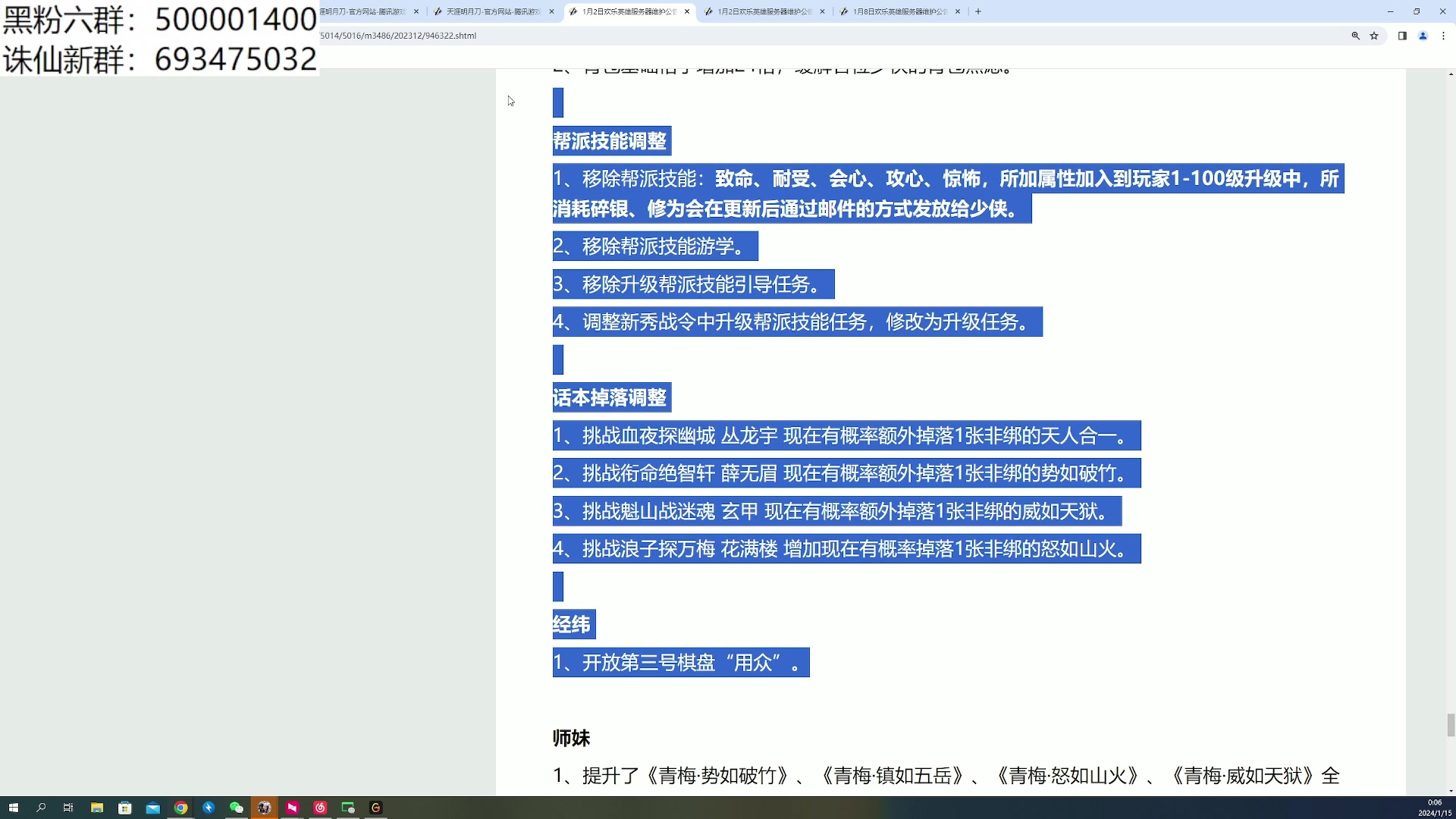
Task: Launch Microsoft Store from taskbar
Action: [125, 808]
